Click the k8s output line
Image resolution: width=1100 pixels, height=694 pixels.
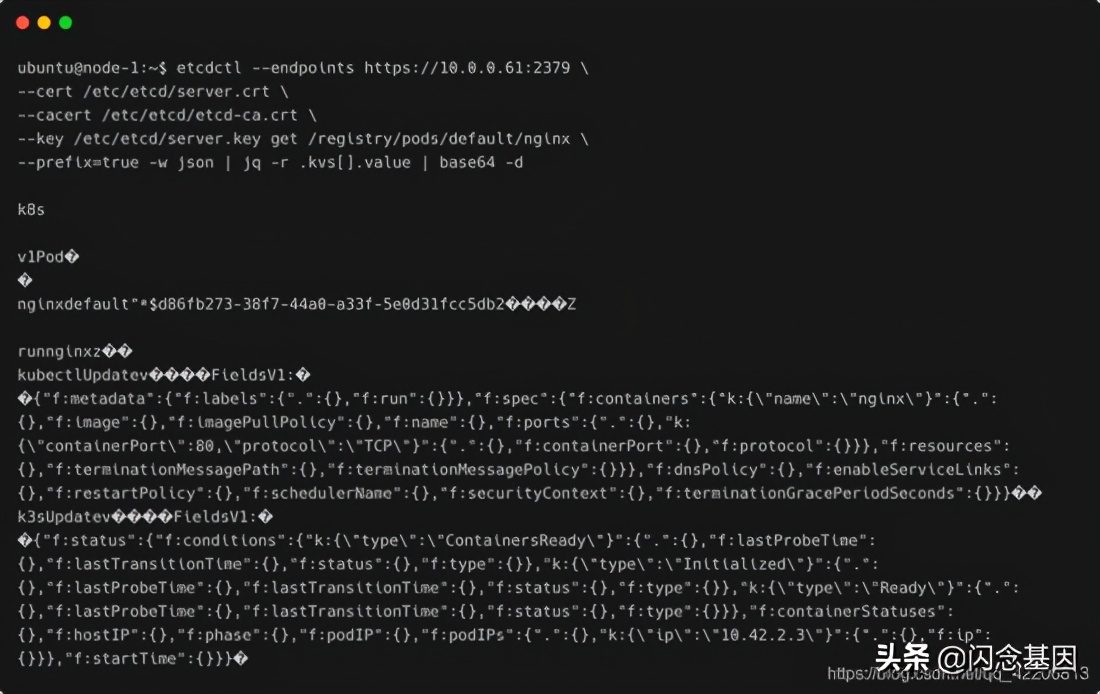tap(31, 210)
